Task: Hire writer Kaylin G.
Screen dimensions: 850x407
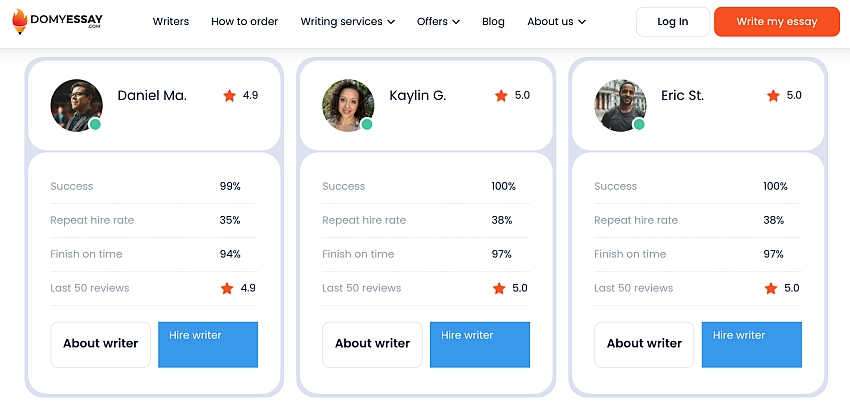Action: tap(480, 344)
